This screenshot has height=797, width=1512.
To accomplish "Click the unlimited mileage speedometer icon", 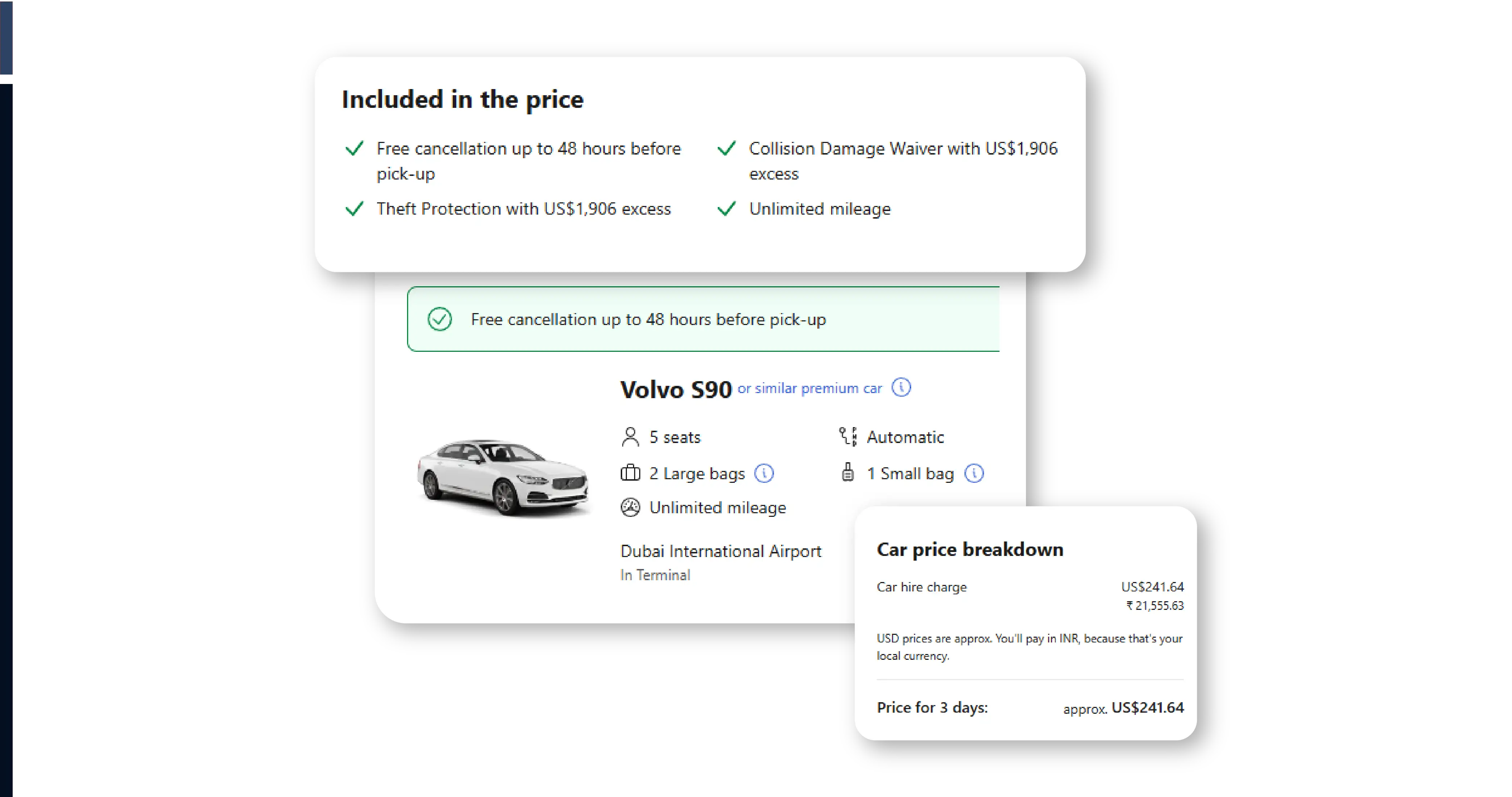I will tap(630, 507).
